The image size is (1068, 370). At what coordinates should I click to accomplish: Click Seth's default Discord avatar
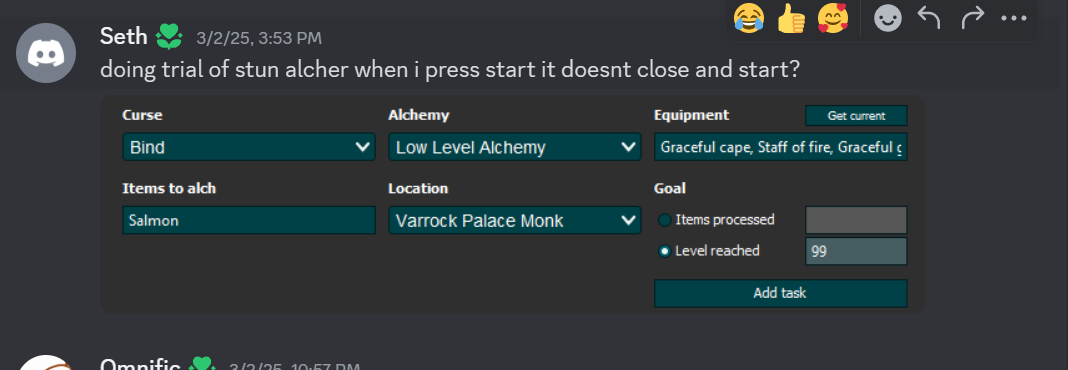[x=46, y=52]
